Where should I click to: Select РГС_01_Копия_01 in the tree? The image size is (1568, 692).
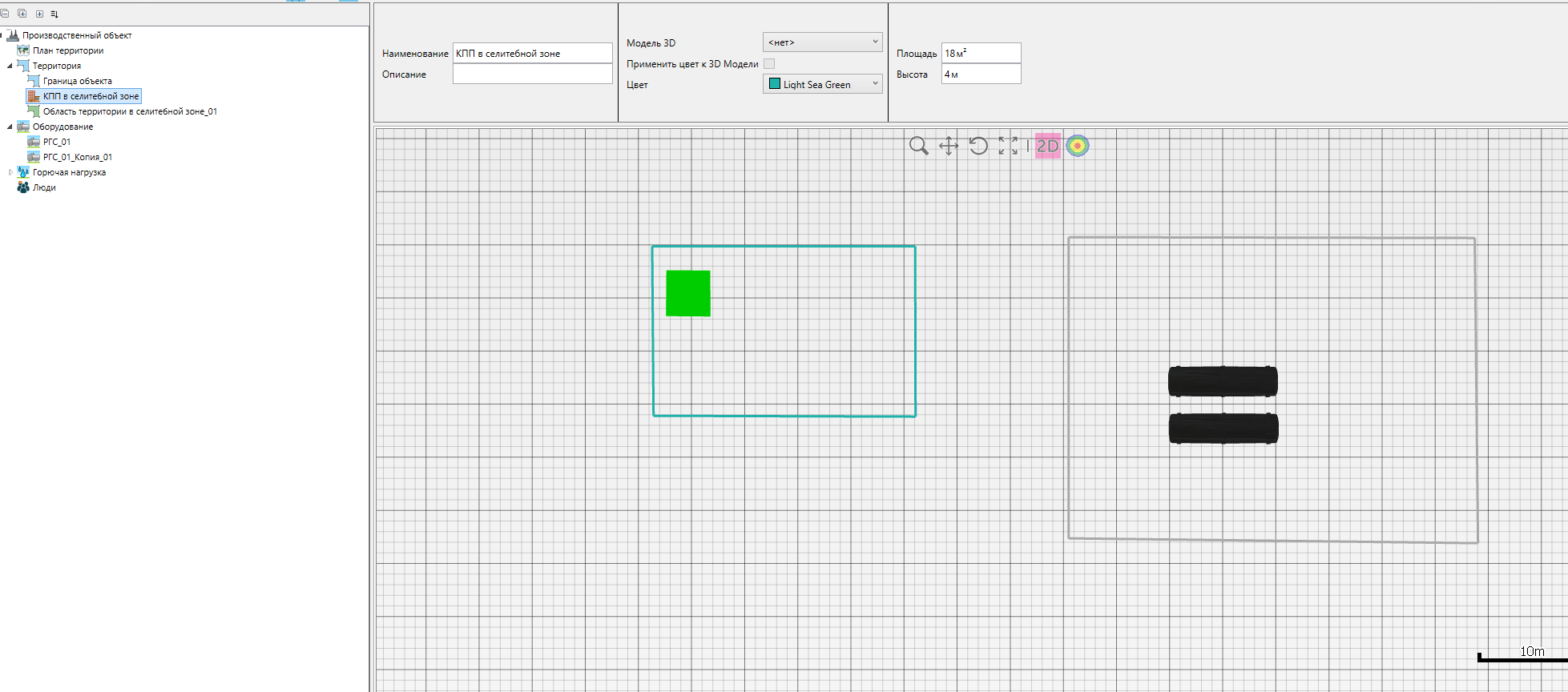click(77, 157)
